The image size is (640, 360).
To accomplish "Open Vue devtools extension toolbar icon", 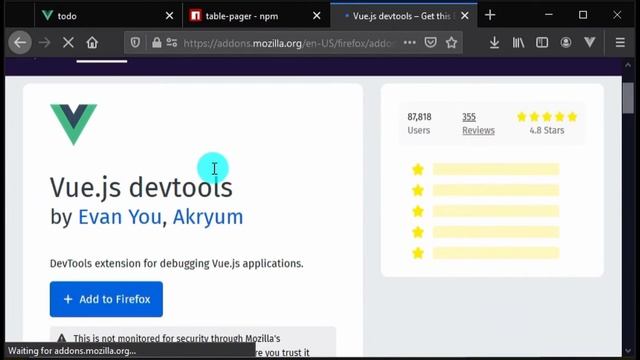I will click(x=590, y=42).
